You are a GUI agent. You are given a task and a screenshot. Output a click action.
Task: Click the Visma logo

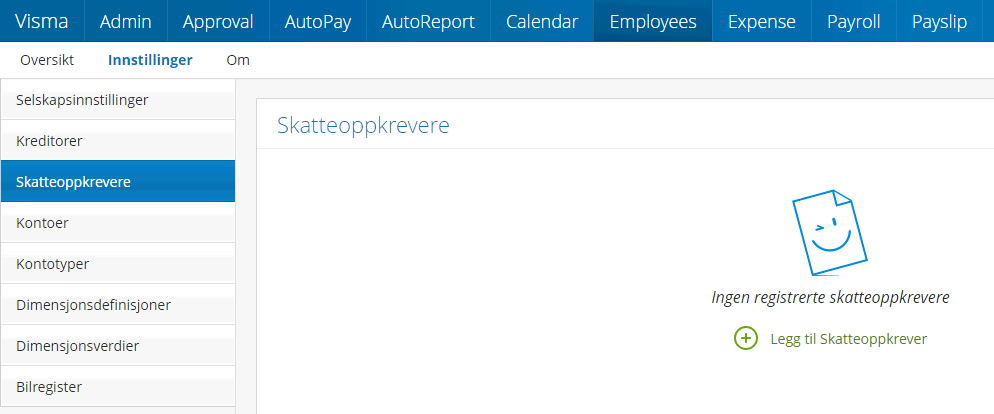pos(42,21)
